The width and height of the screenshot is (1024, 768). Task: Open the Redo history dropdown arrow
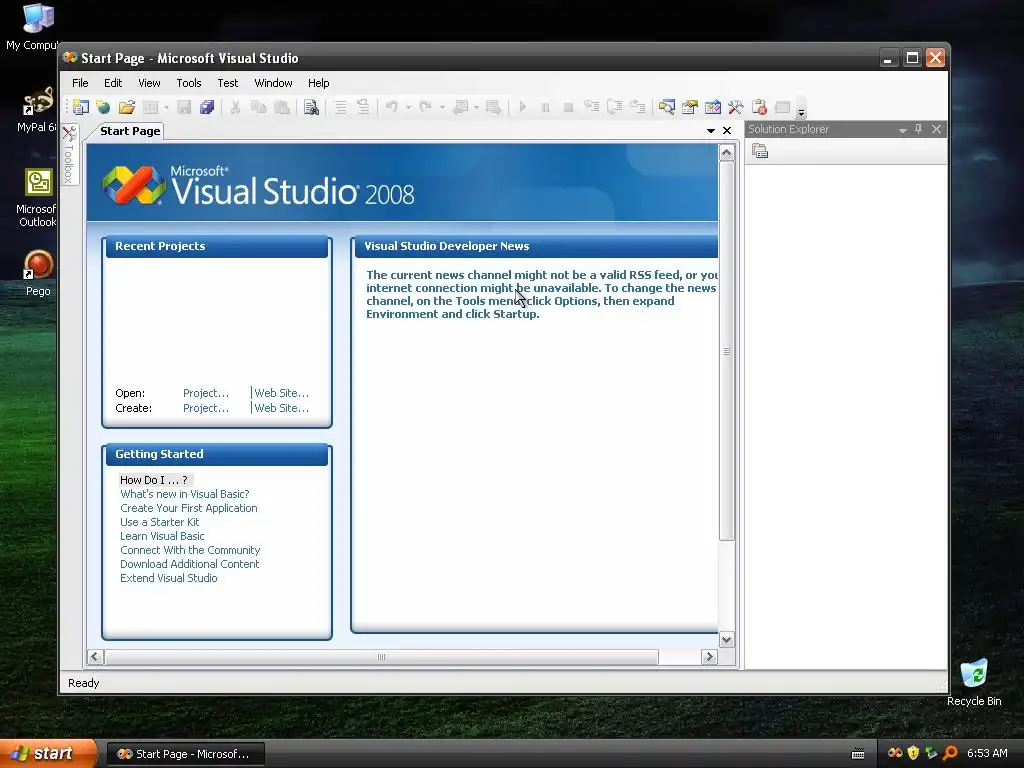442,107
